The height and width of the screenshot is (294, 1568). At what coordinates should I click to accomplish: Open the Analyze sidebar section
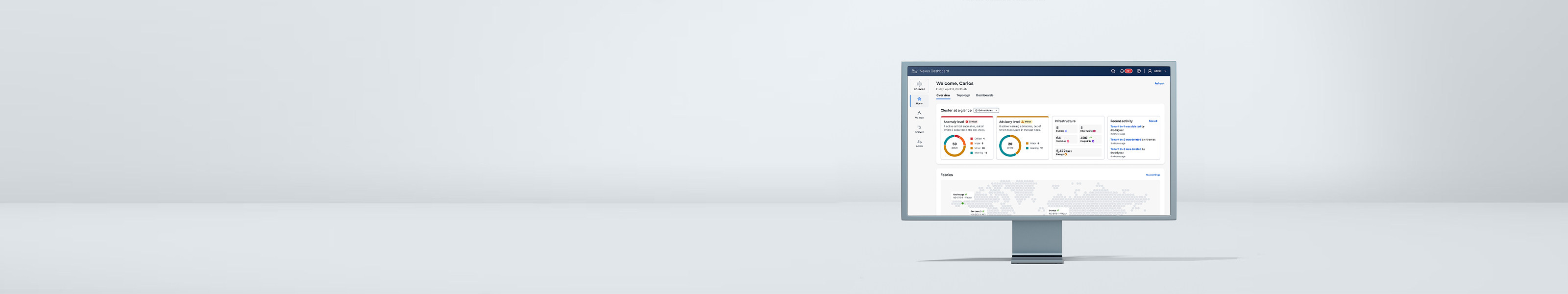pos(919,129)
